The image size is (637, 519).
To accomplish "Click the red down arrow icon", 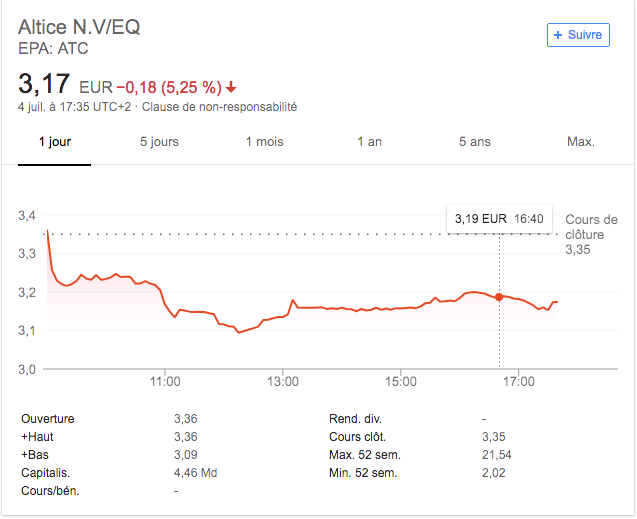I will [x=232, y=86].
